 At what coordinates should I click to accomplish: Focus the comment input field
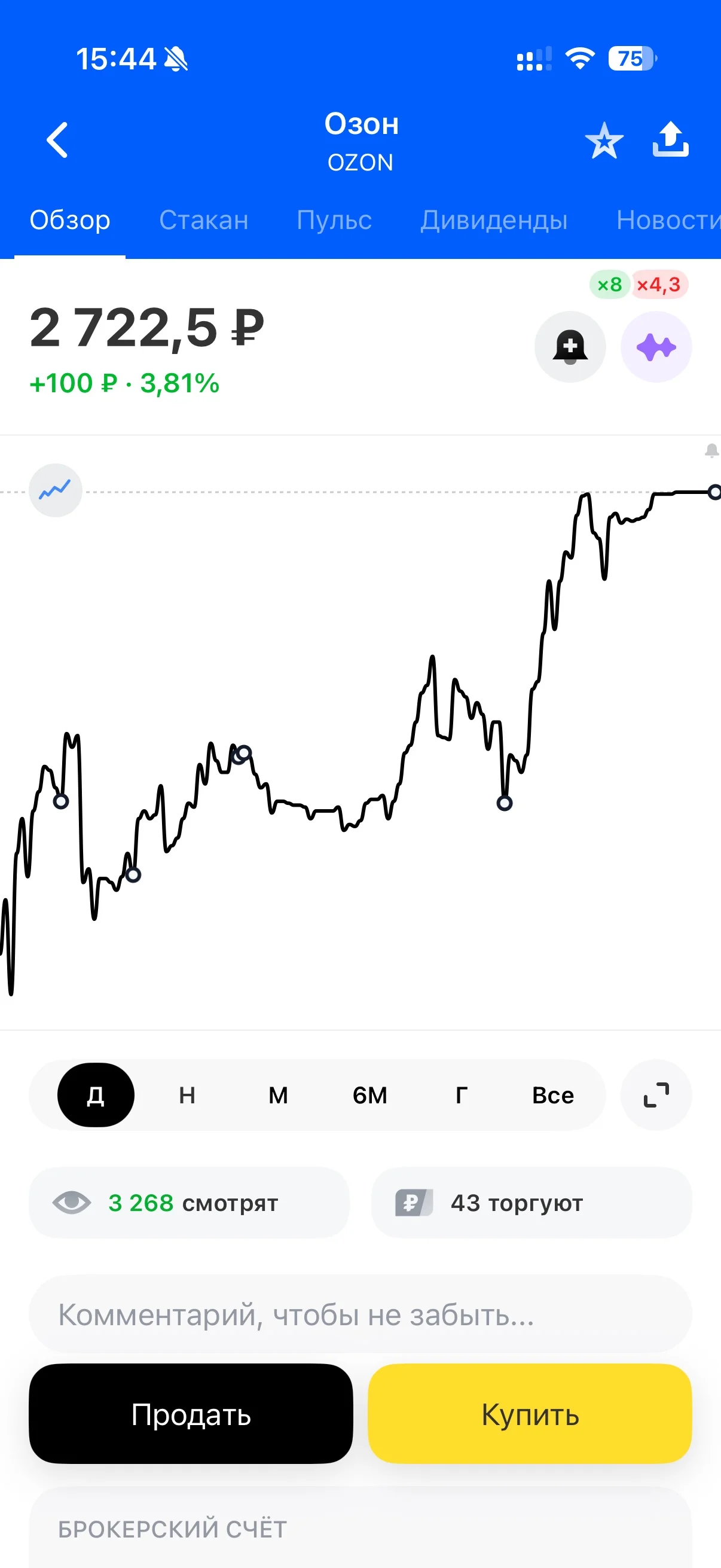[360, 1314]
